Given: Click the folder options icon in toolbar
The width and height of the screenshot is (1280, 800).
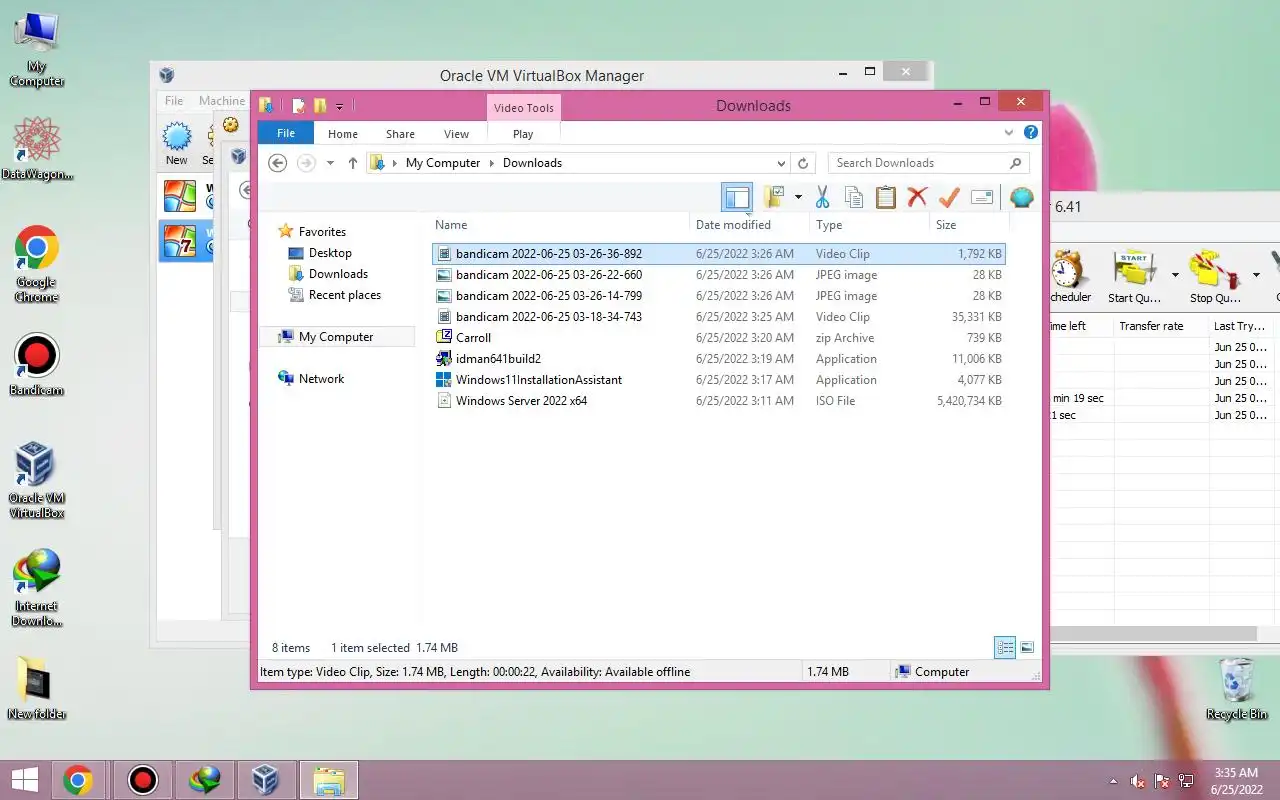Looking at the screenshot, I should [x=774, y=197].
